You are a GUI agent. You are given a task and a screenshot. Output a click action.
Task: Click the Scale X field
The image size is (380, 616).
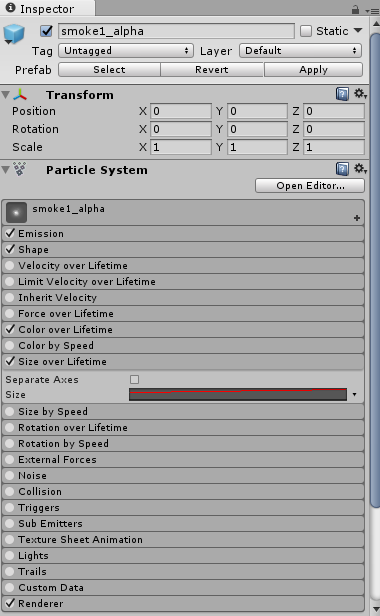click(x=181, y=147)
